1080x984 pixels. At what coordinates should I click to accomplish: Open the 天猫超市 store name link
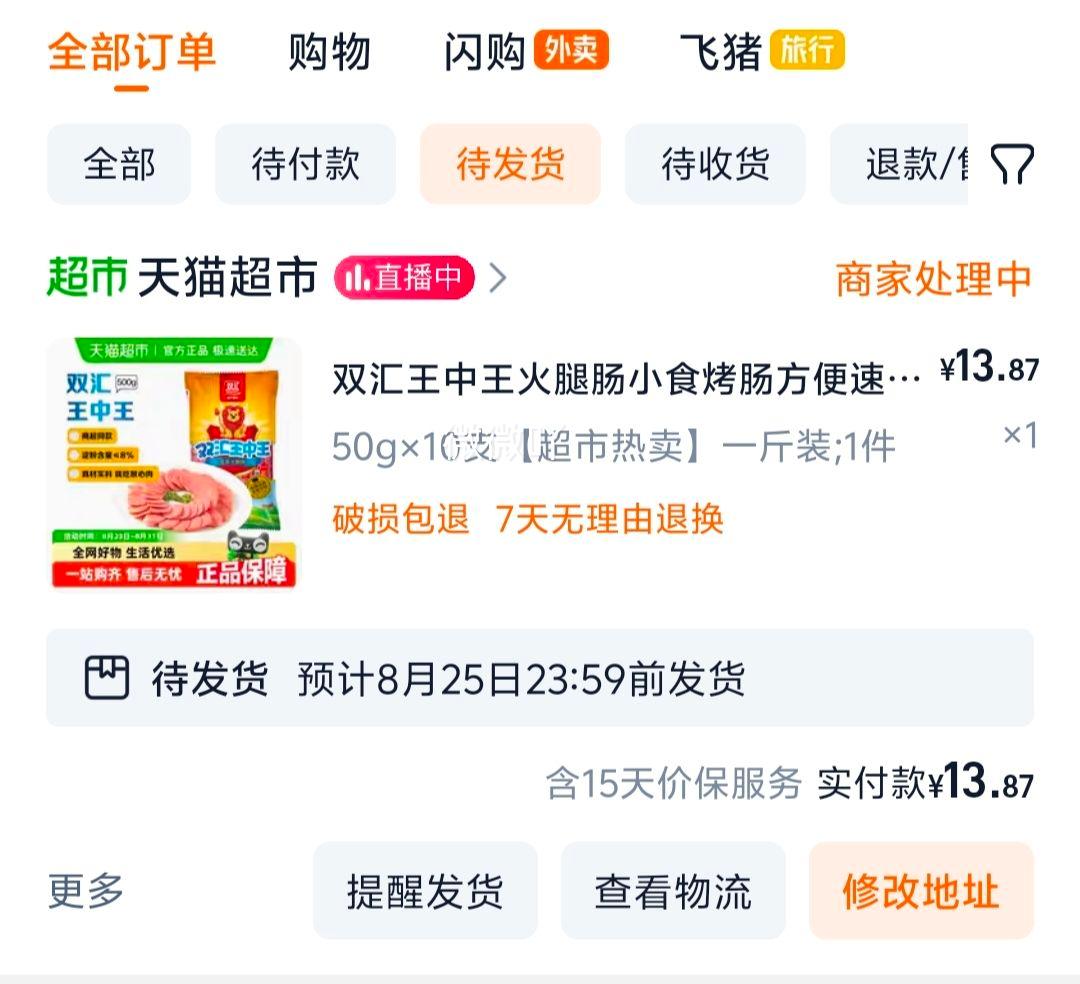click(x=228, y=278)
